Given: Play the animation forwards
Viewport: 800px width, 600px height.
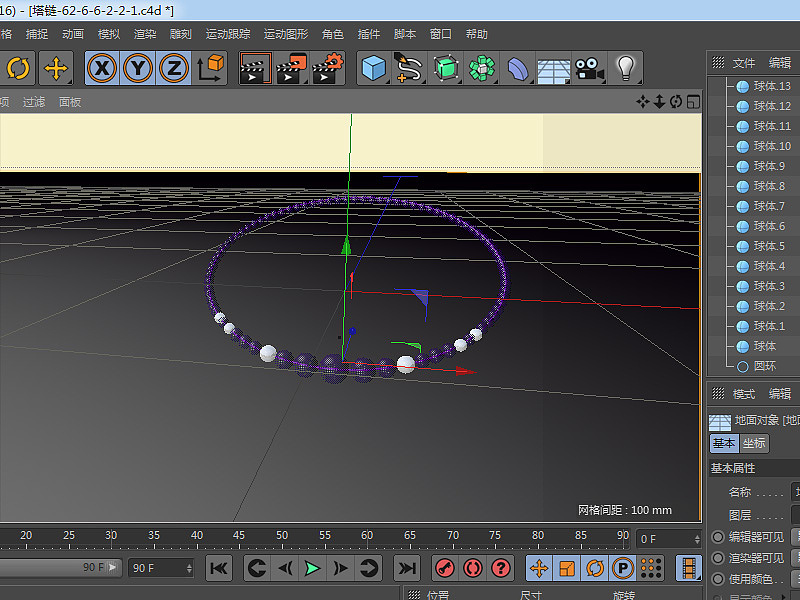Looking at the screenshot, I should pyautogui.click(x=312, y=568).
